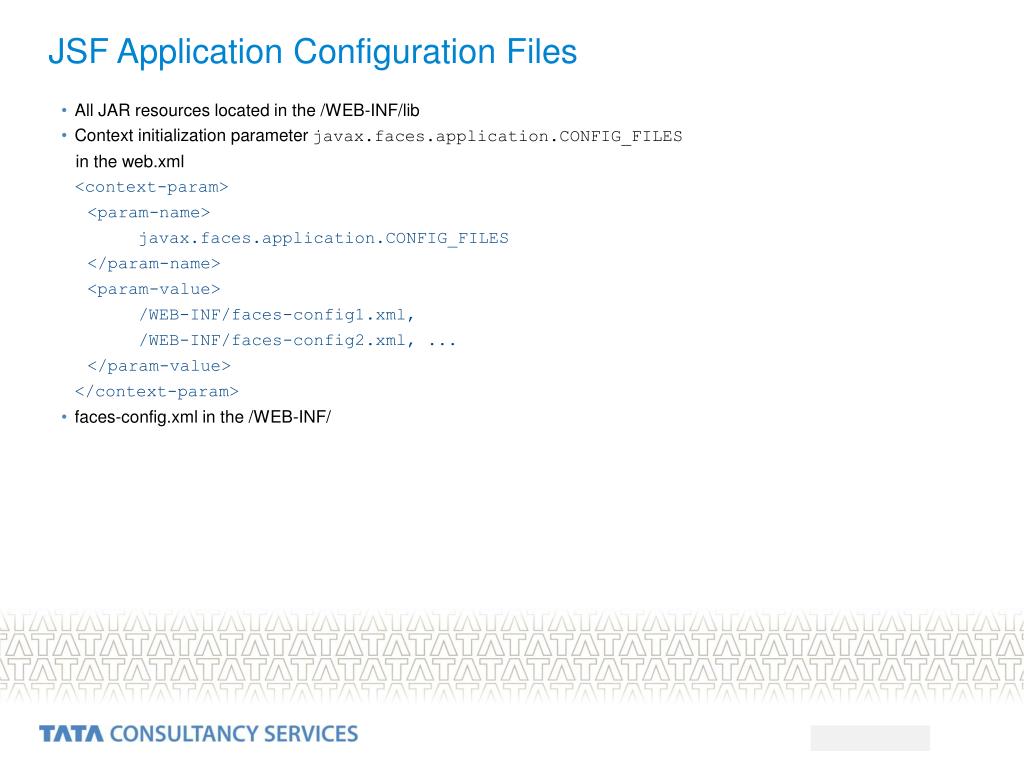Select the bullet All JAR resources located in /WEB-INF/lib

[x=247, y=110]
